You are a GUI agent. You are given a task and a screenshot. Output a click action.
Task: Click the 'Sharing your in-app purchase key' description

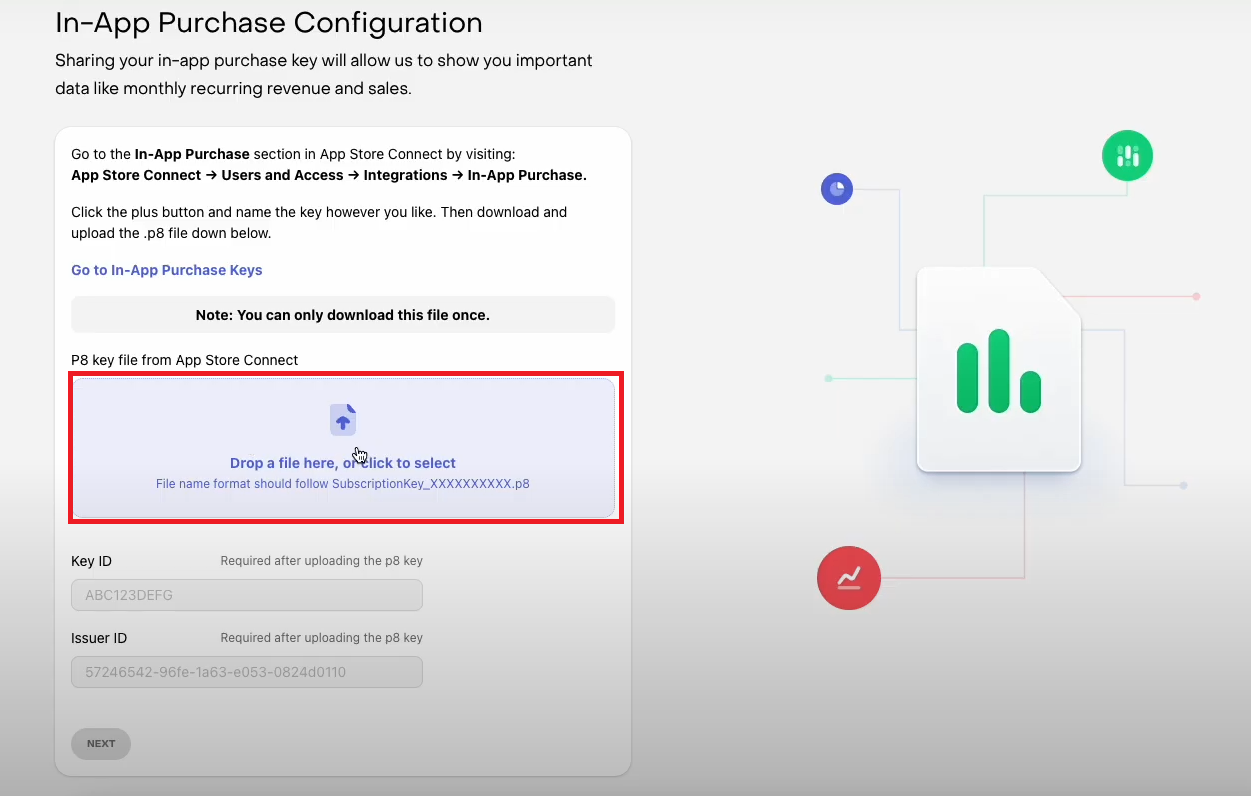(324, 75)
